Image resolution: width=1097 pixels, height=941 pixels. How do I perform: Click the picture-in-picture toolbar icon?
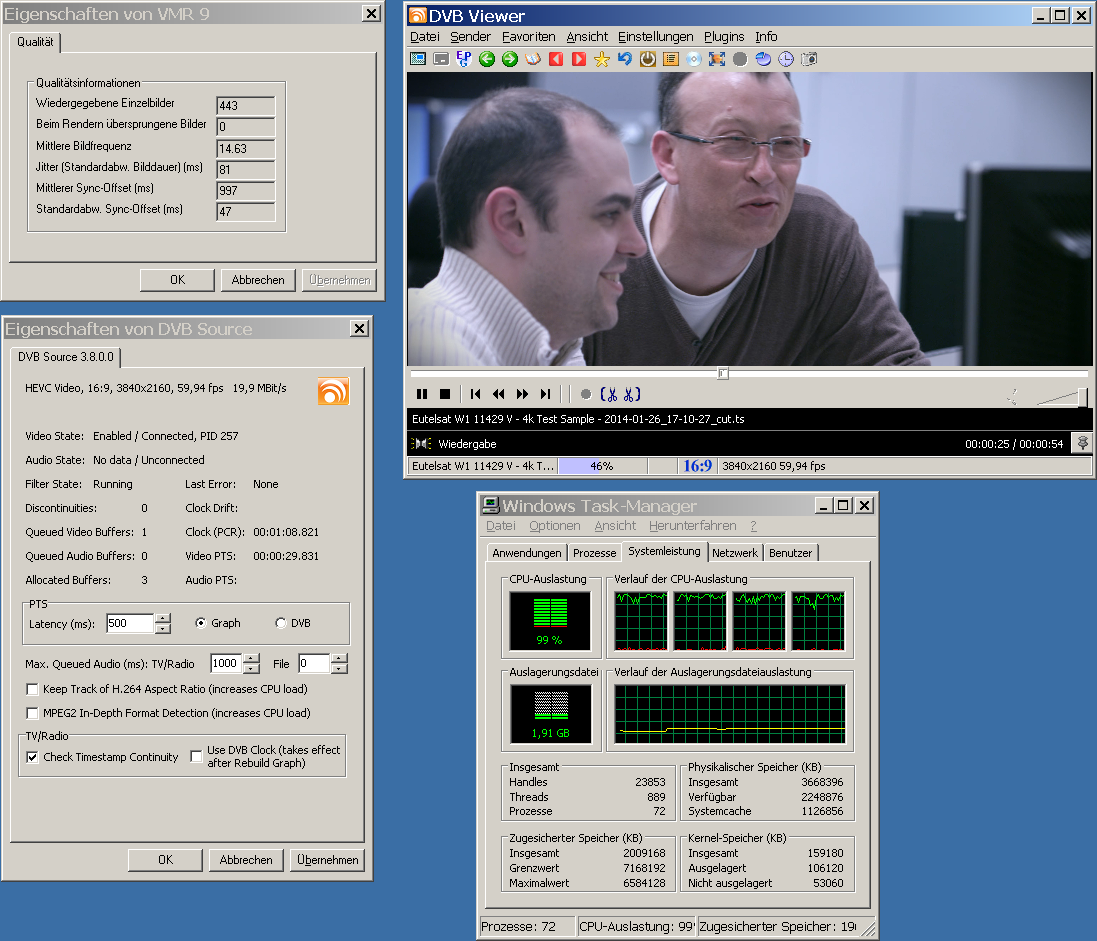[x=441, y=59]
